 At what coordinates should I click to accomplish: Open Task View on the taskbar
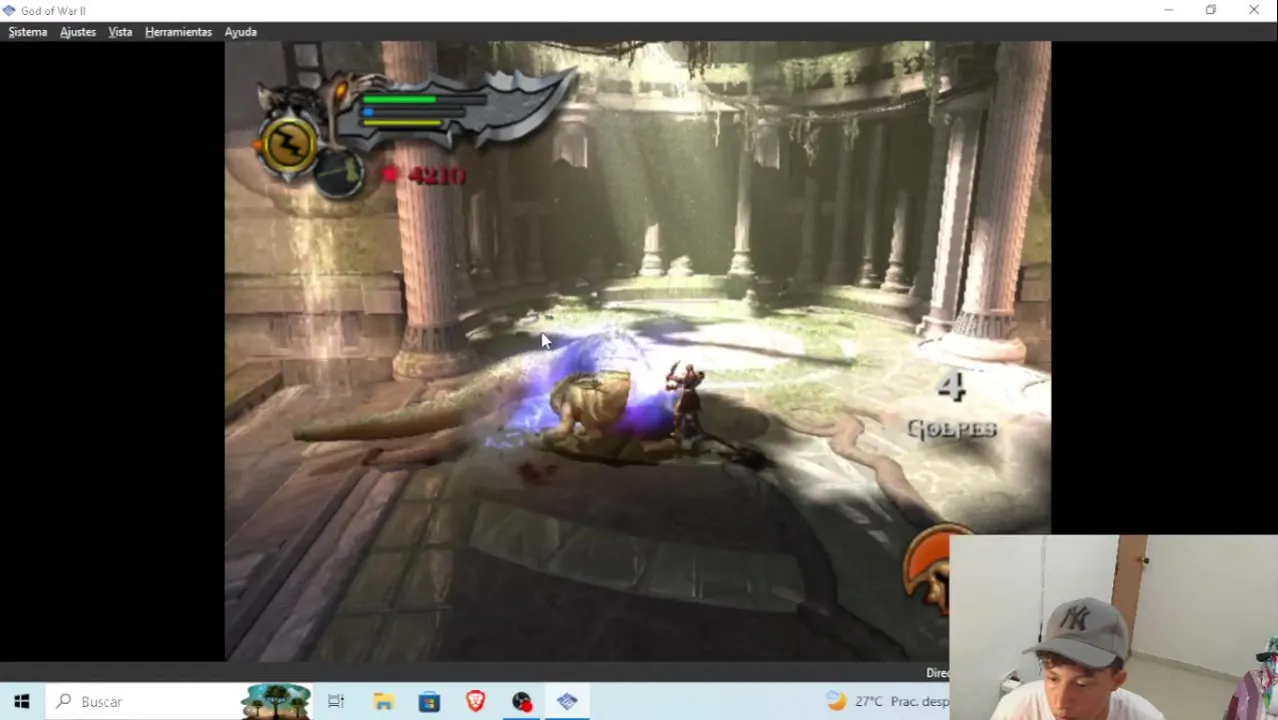pos(336,701)
